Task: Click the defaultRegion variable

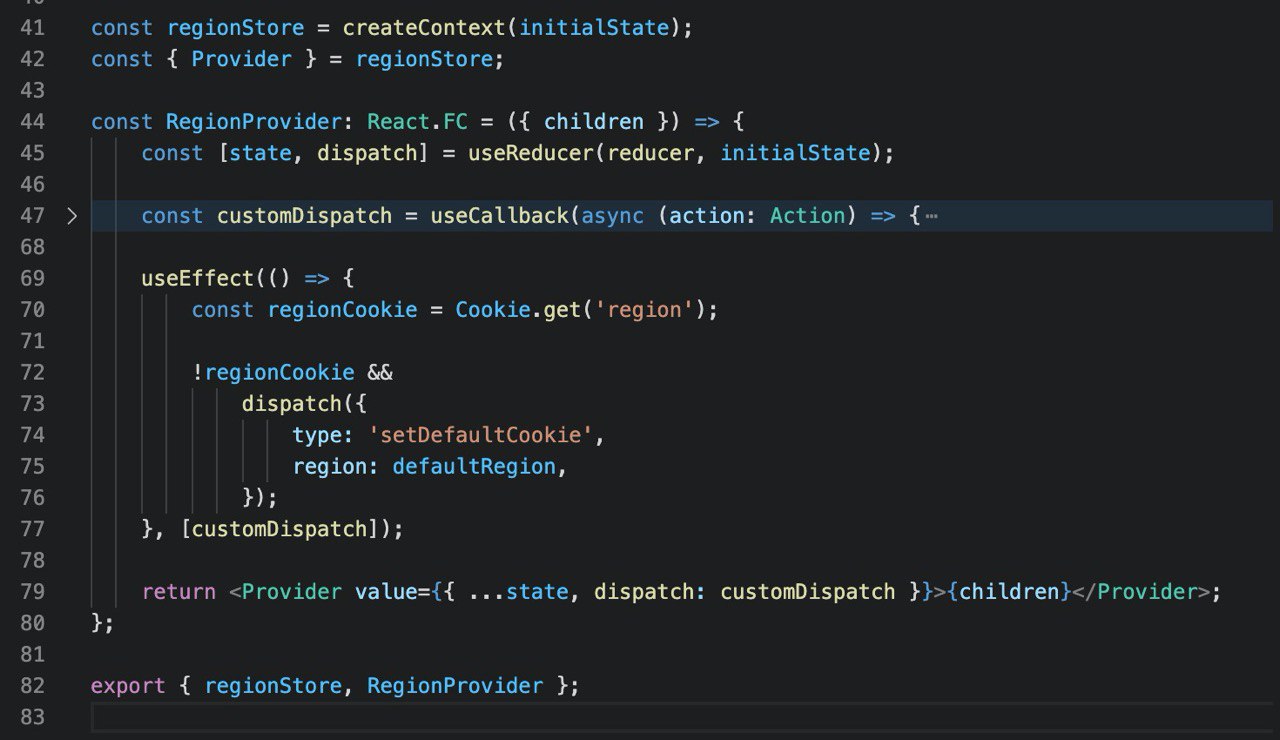Action: [474, 466]
